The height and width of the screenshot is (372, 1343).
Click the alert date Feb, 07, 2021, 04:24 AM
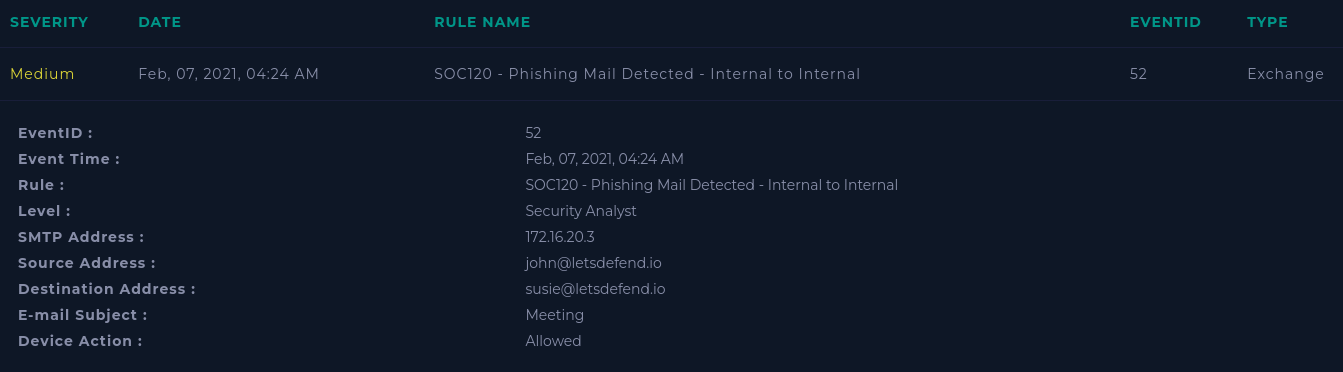click(229, 74)
